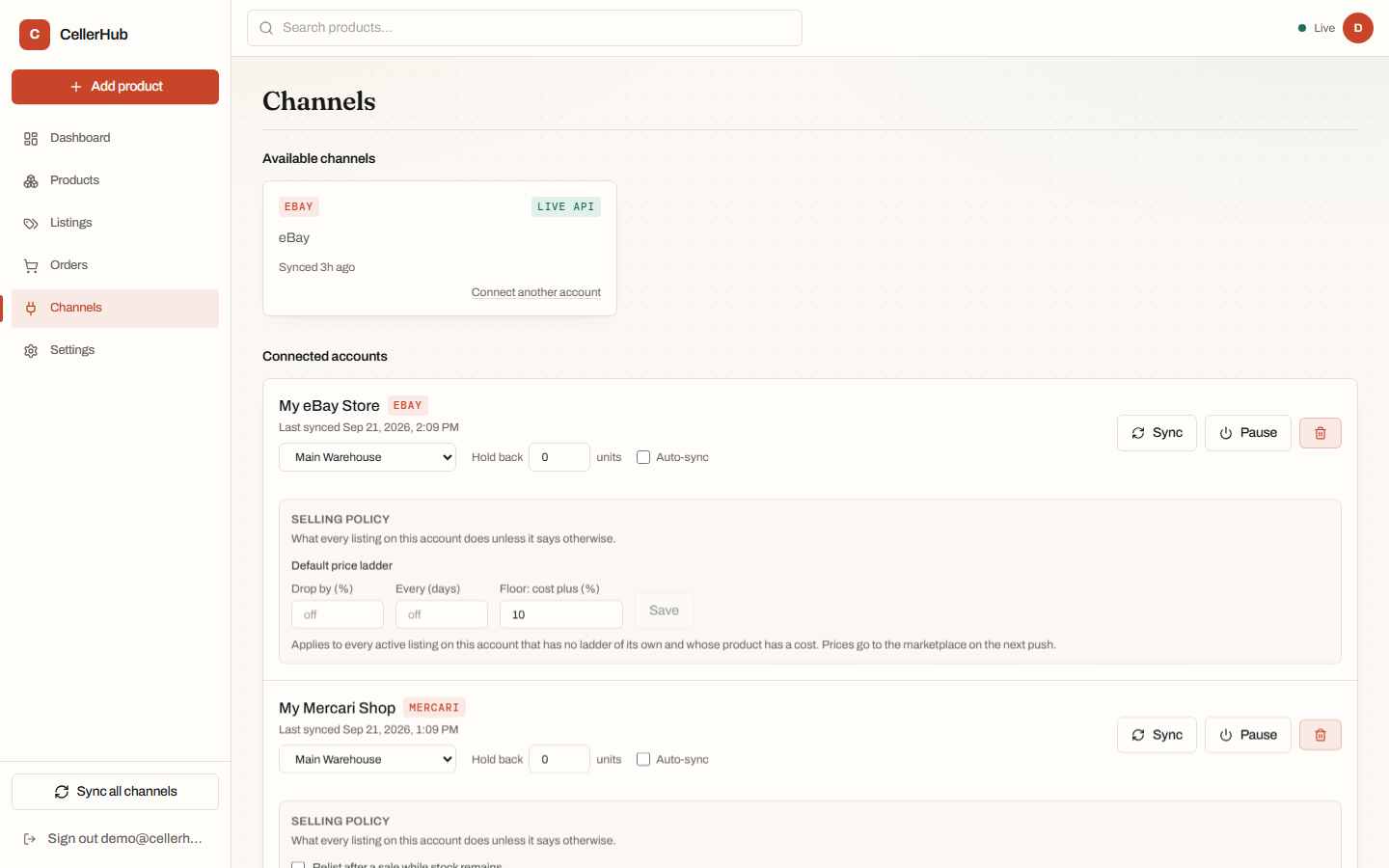Click the LIVE API badge
1389x868 pixels.
(x=566, y=206)
